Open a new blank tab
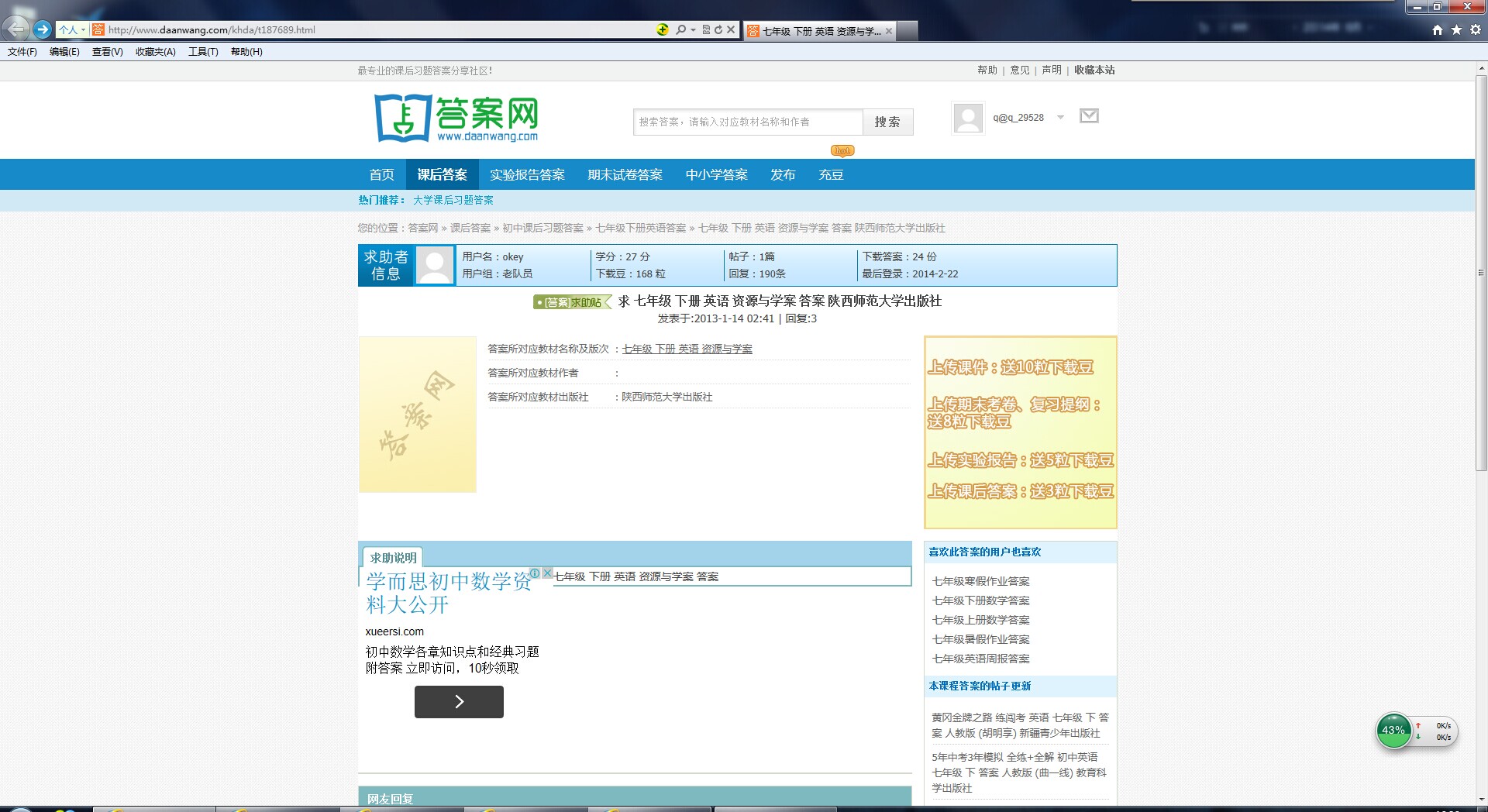1488x812 pixels. coord(908,31)
